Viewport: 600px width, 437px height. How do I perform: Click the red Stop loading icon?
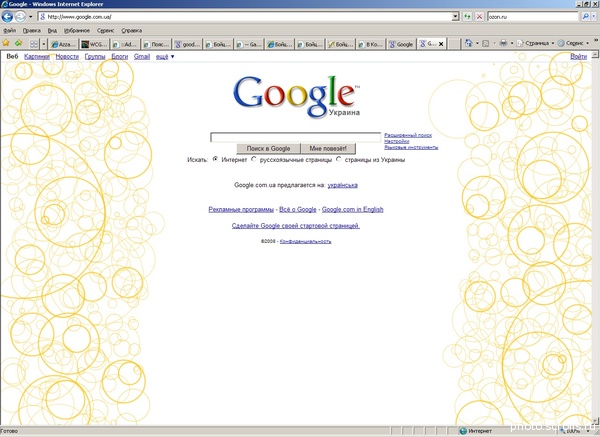click(479, 16)
